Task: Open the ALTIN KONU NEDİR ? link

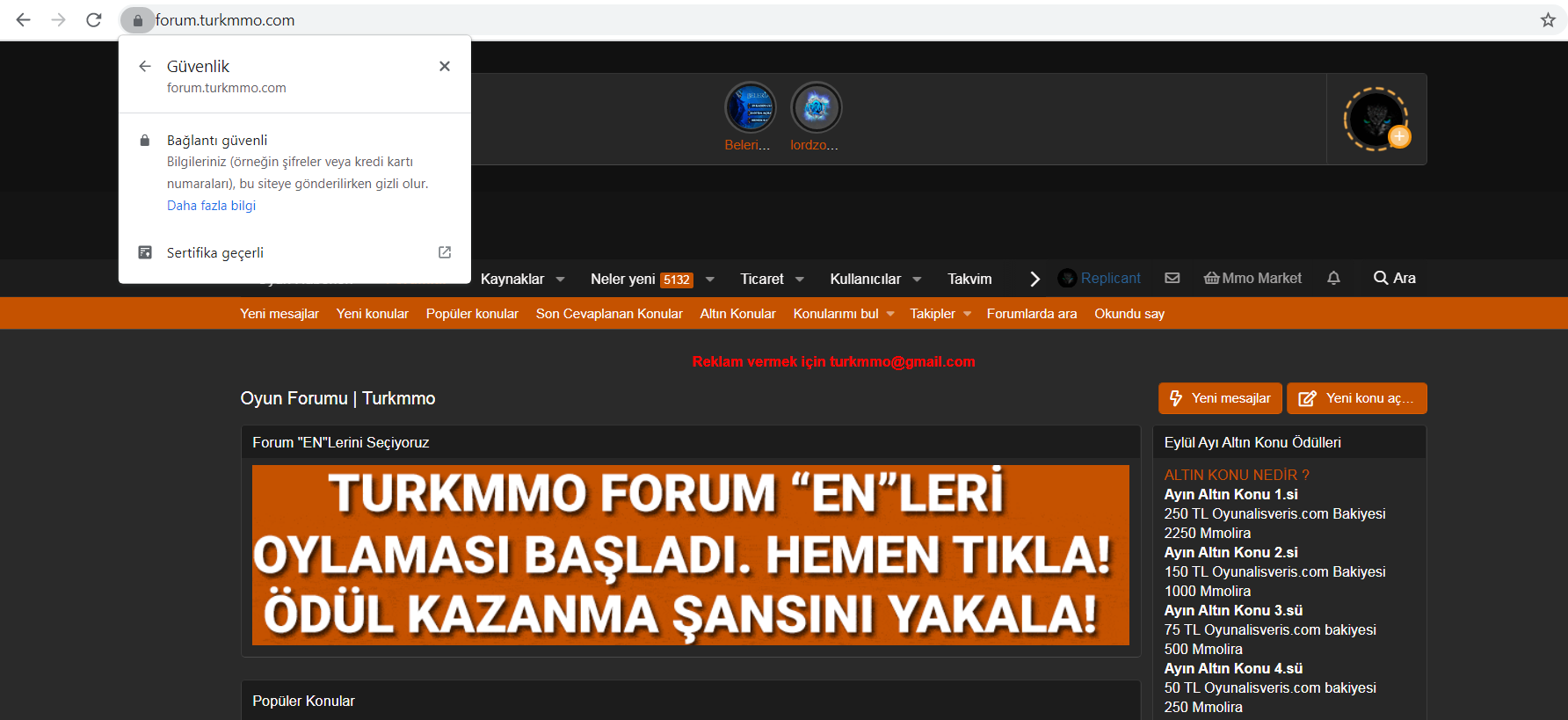Action: pos(1237,475)
